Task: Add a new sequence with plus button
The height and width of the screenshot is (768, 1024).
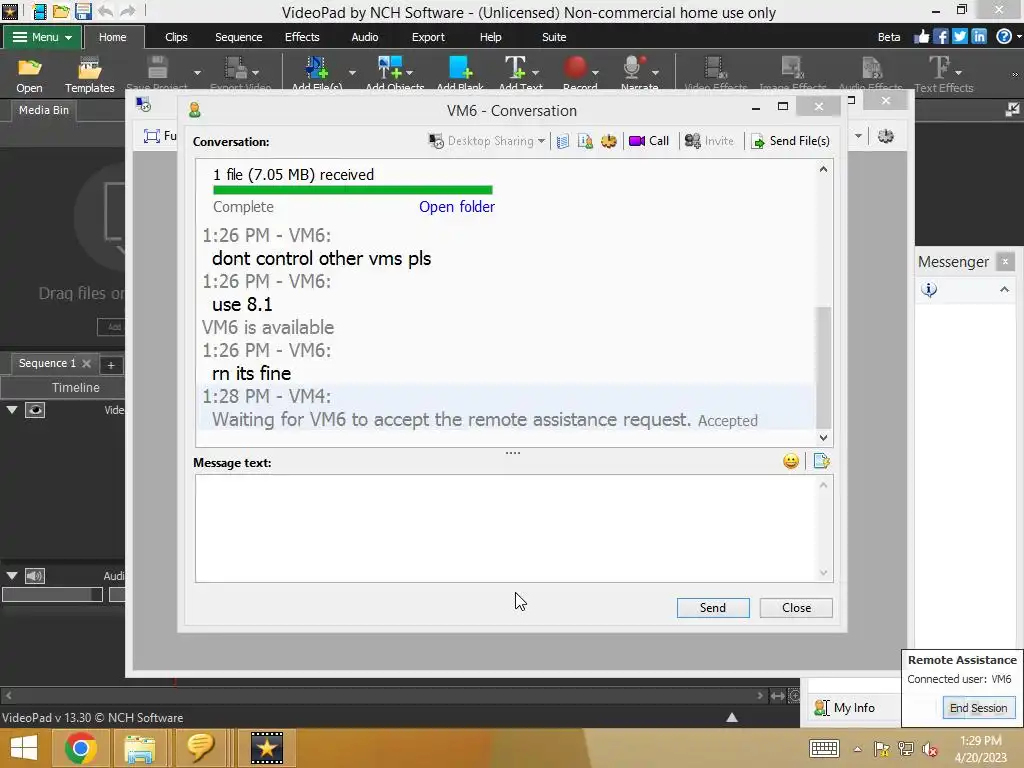Action: pyautogui.click(x=111, y=365)
